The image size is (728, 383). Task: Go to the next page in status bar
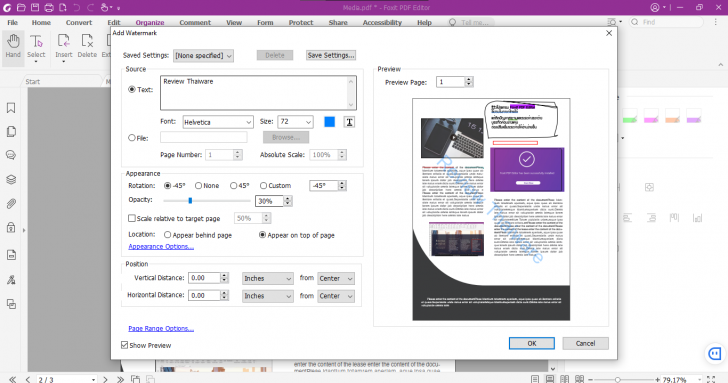pyautogui.click(x=105, y=379)
